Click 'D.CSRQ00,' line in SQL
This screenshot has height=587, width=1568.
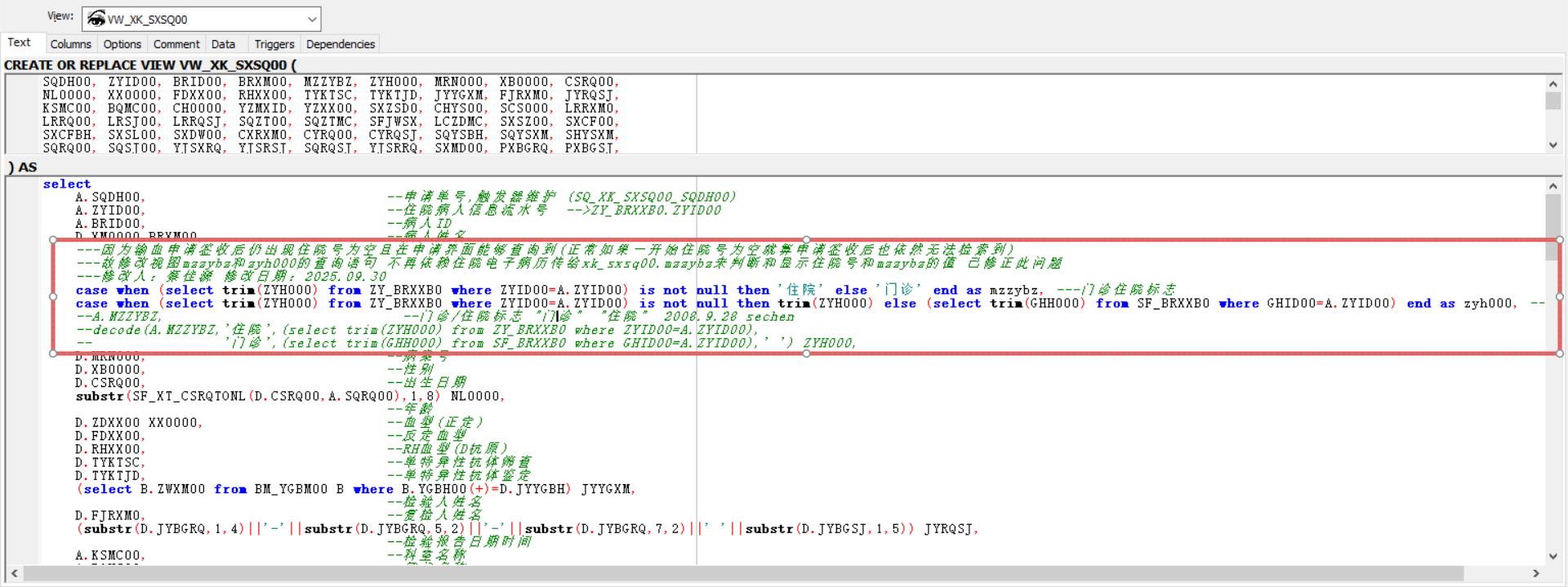tap(110, 382)
